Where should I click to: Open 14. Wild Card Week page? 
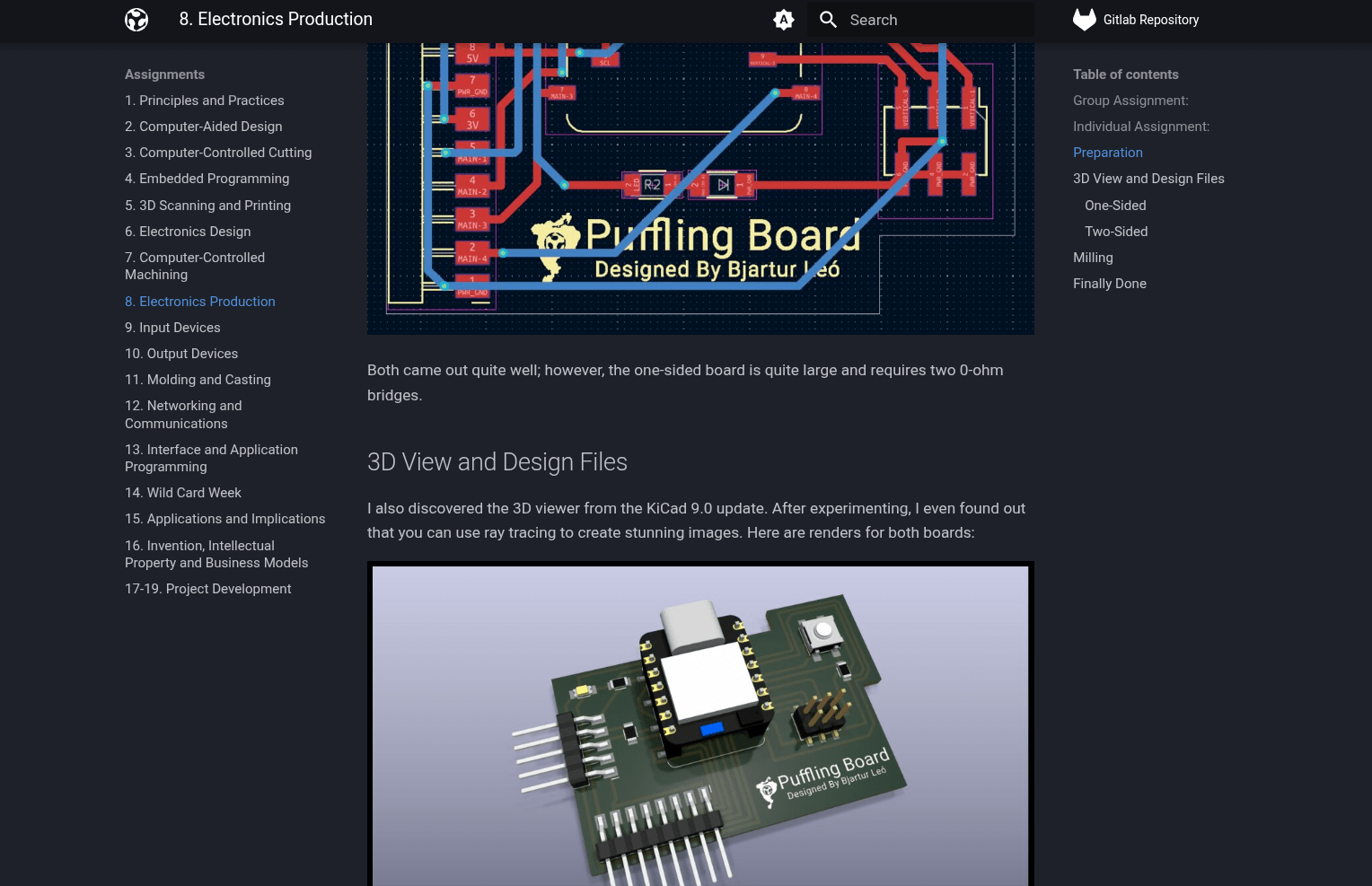tap(183, 493)
